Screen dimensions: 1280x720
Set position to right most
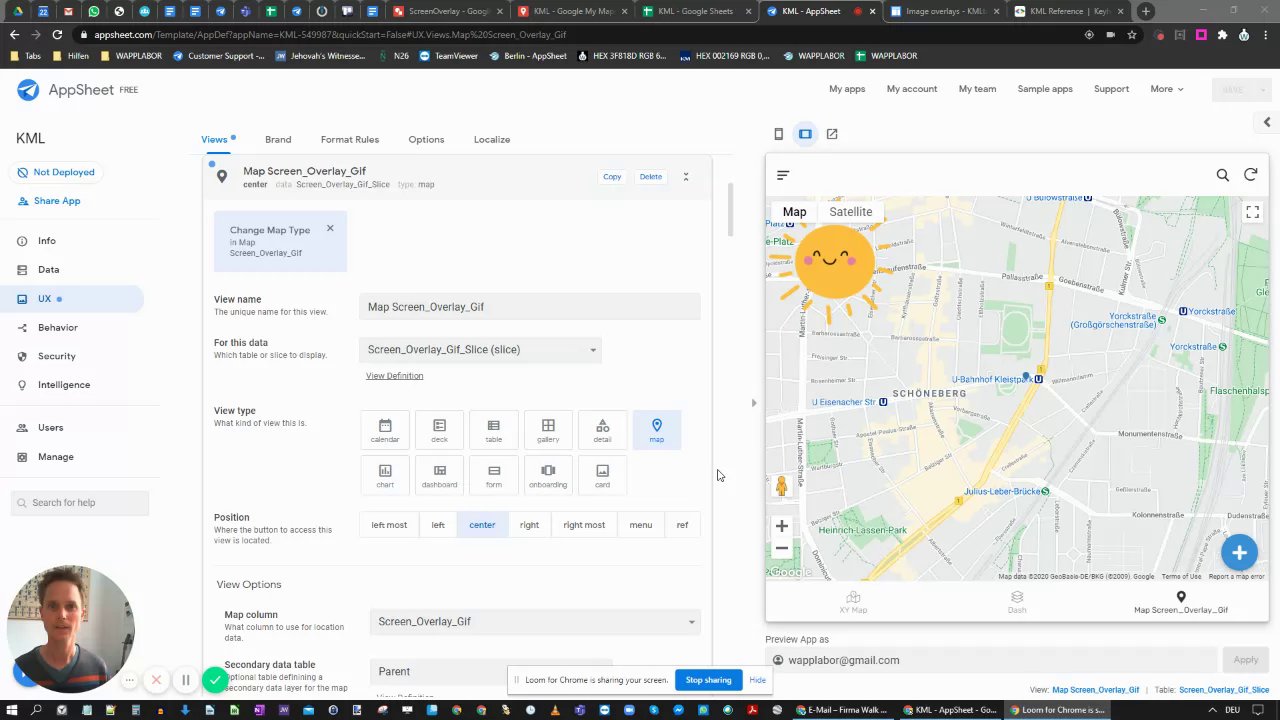(x=584, y=525)
